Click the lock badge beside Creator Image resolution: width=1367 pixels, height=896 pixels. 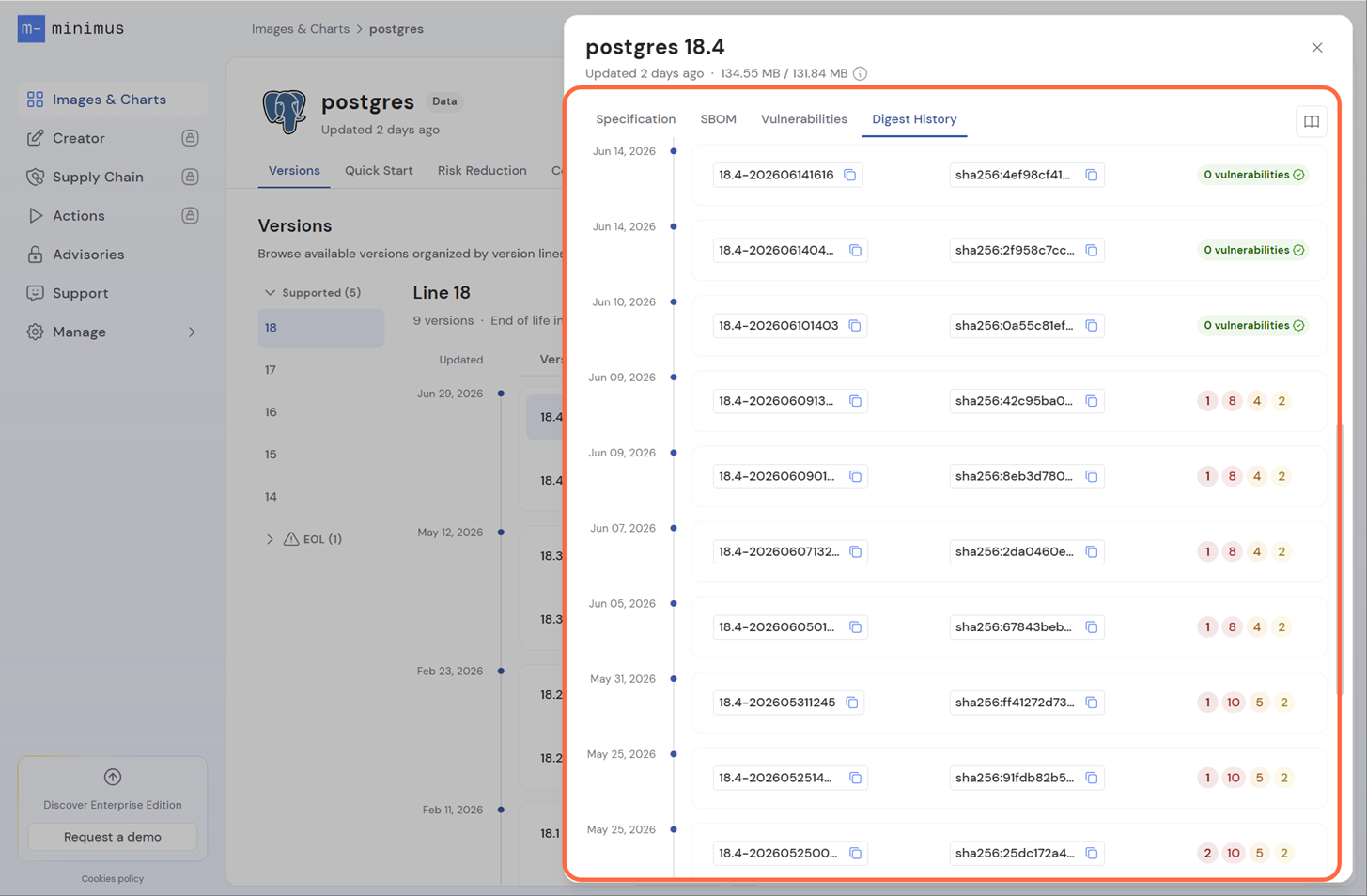[x=190, y=138]
